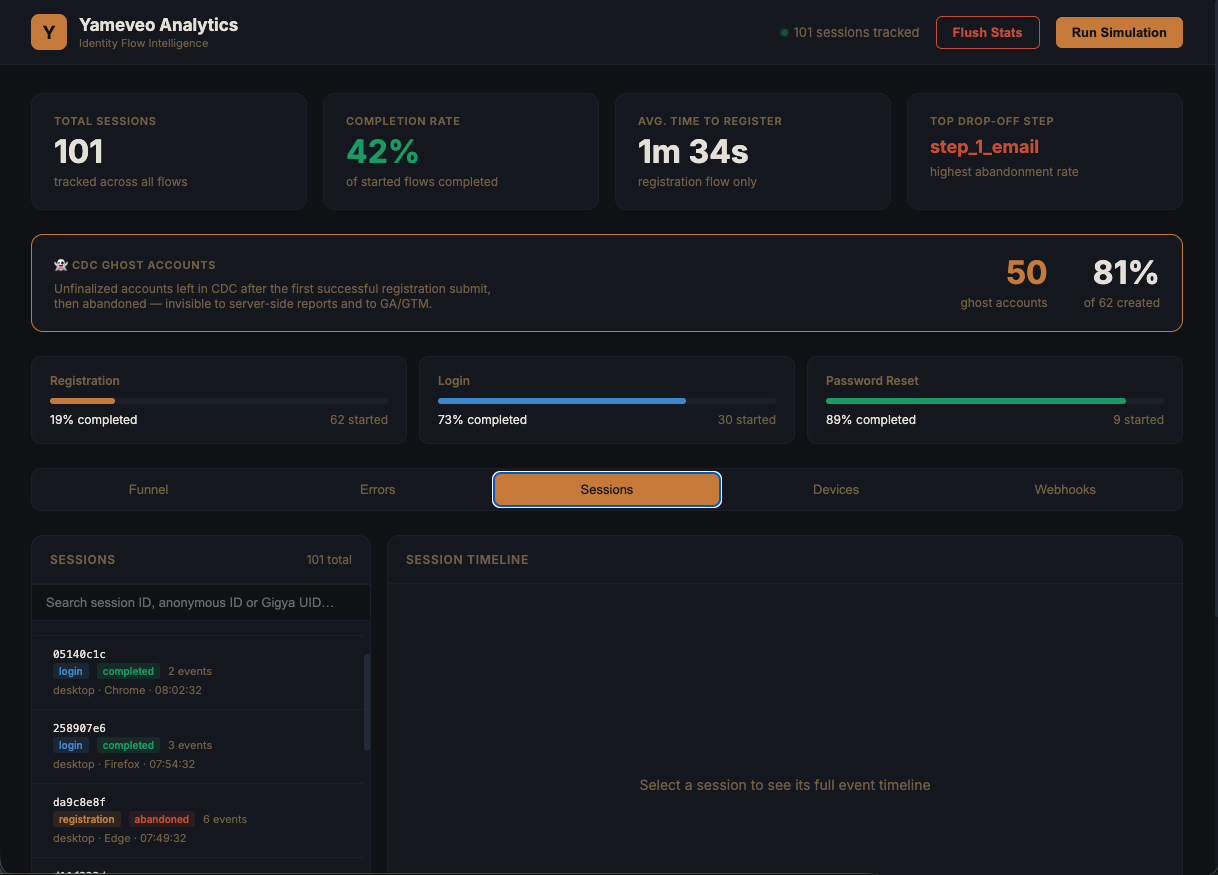Screen dimensions: 1218x875
Task: Run the simulation
Action: click(x=1119, y=32)
